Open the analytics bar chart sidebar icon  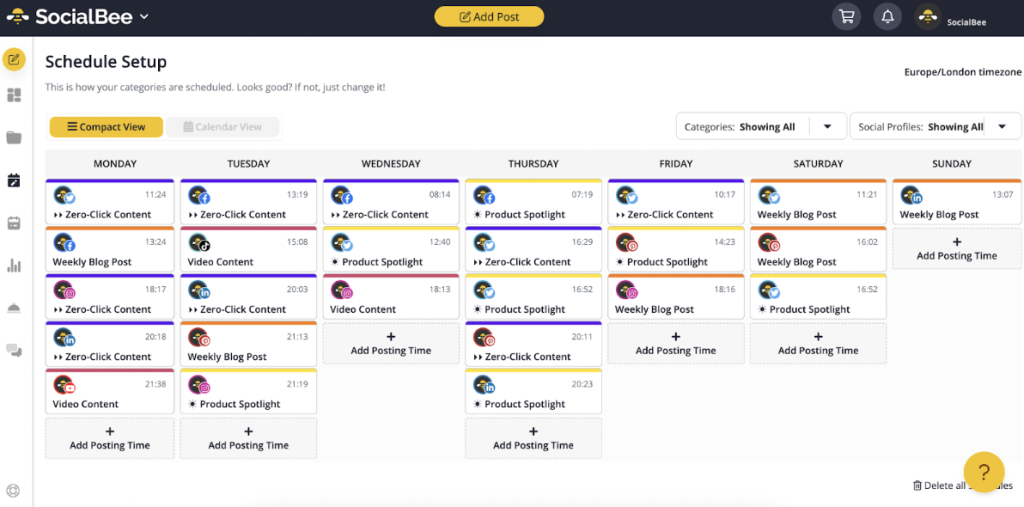[x=14, y=265]
